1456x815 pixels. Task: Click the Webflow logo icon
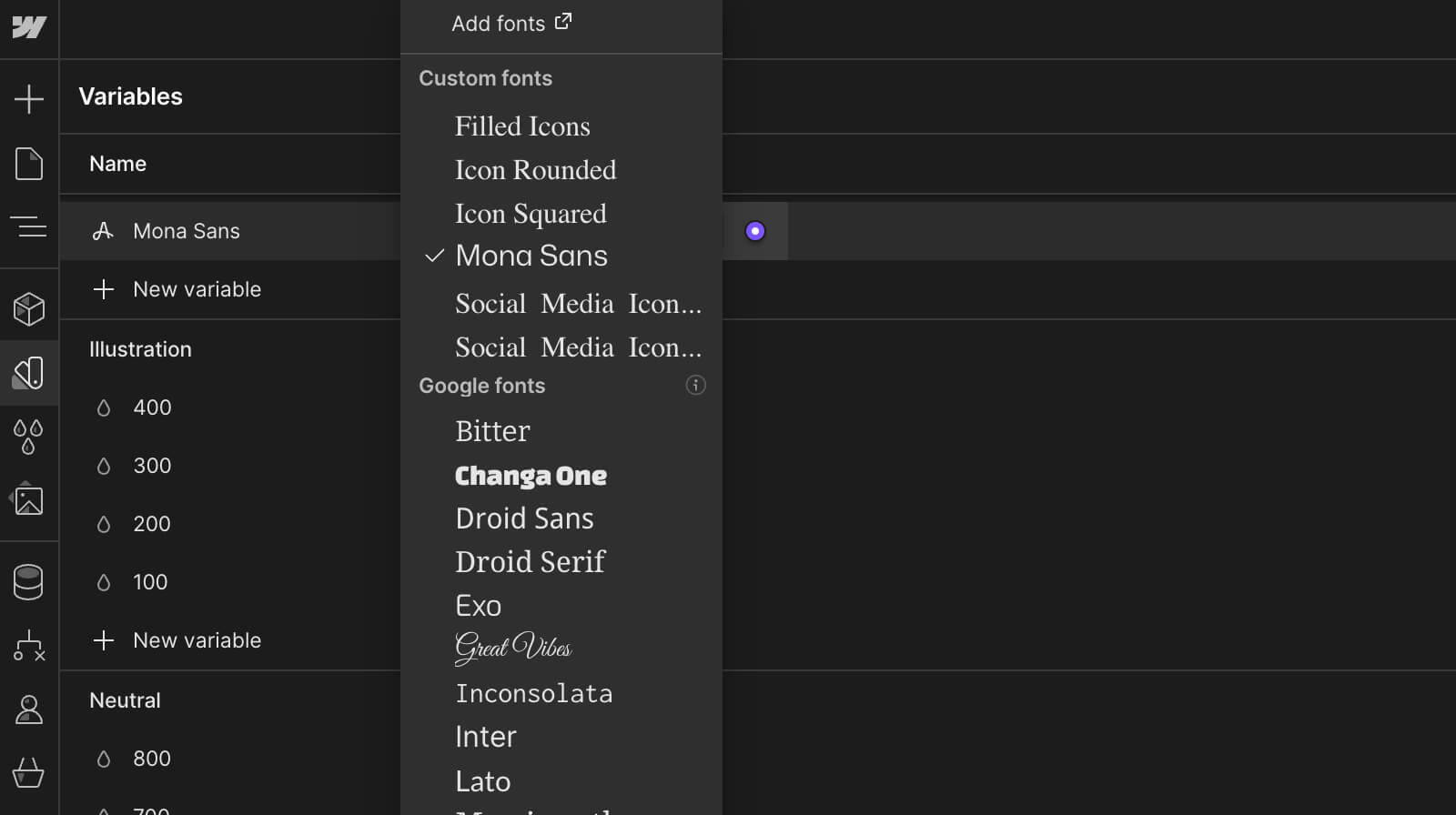(x=29, y=27)
